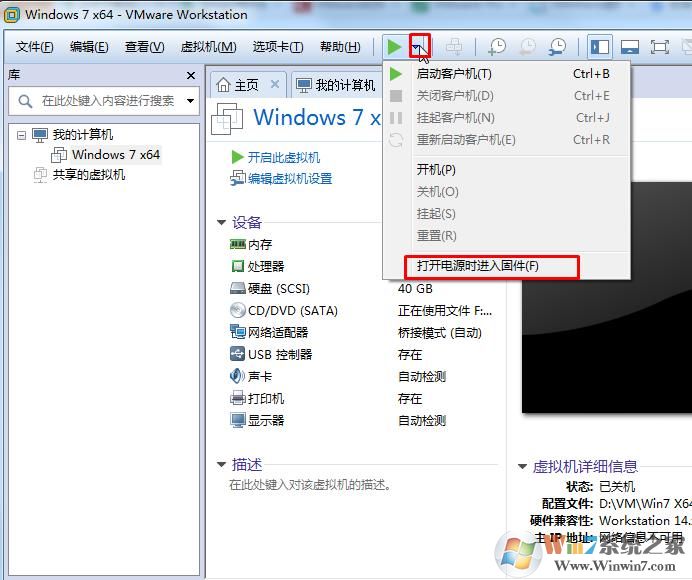The image size is (692, 580).
Task: Close the 库 library panel
Action: click(191, 75)
